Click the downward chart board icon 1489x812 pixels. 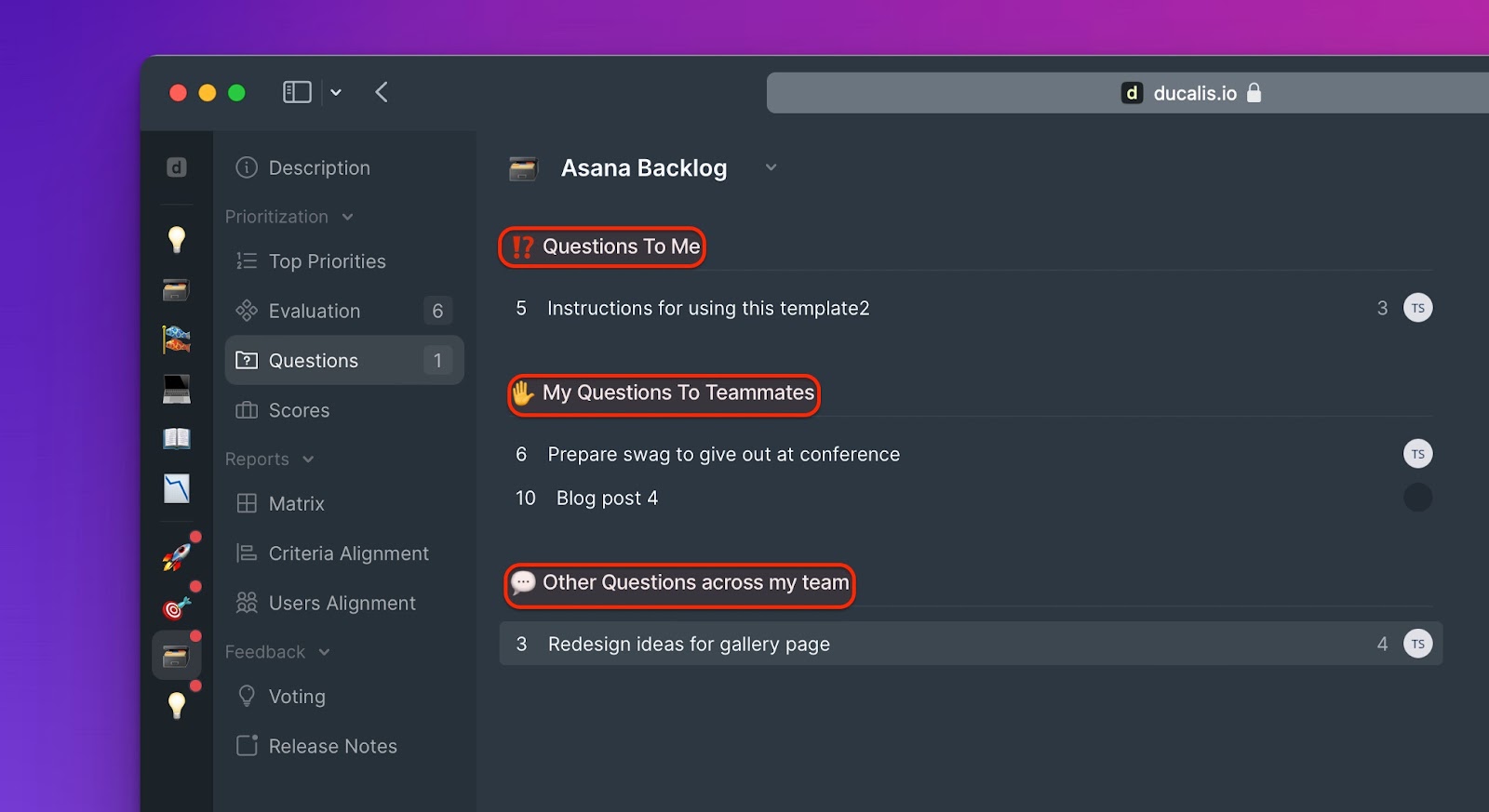[x=176, y=488]
